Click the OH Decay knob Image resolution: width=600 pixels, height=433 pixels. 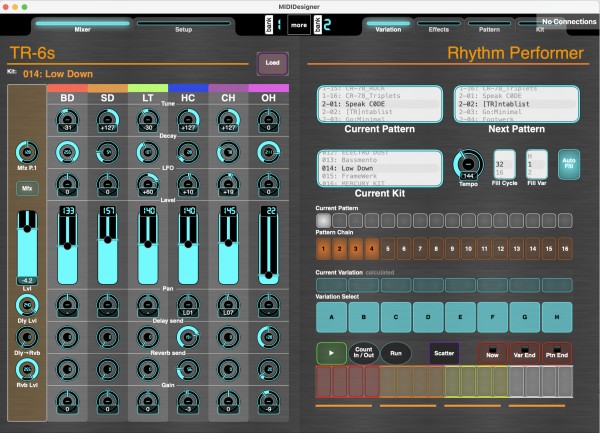click(269, 152)
